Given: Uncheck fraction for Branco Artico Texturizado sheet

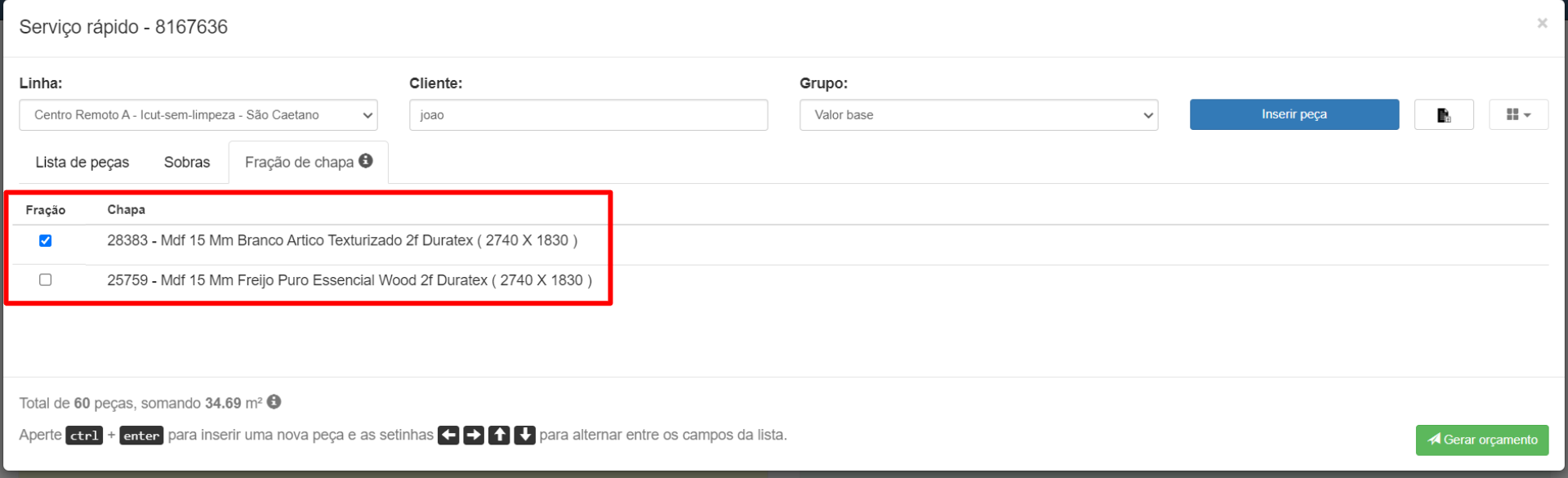Looking at the screenshot, I should click(46, 240).
